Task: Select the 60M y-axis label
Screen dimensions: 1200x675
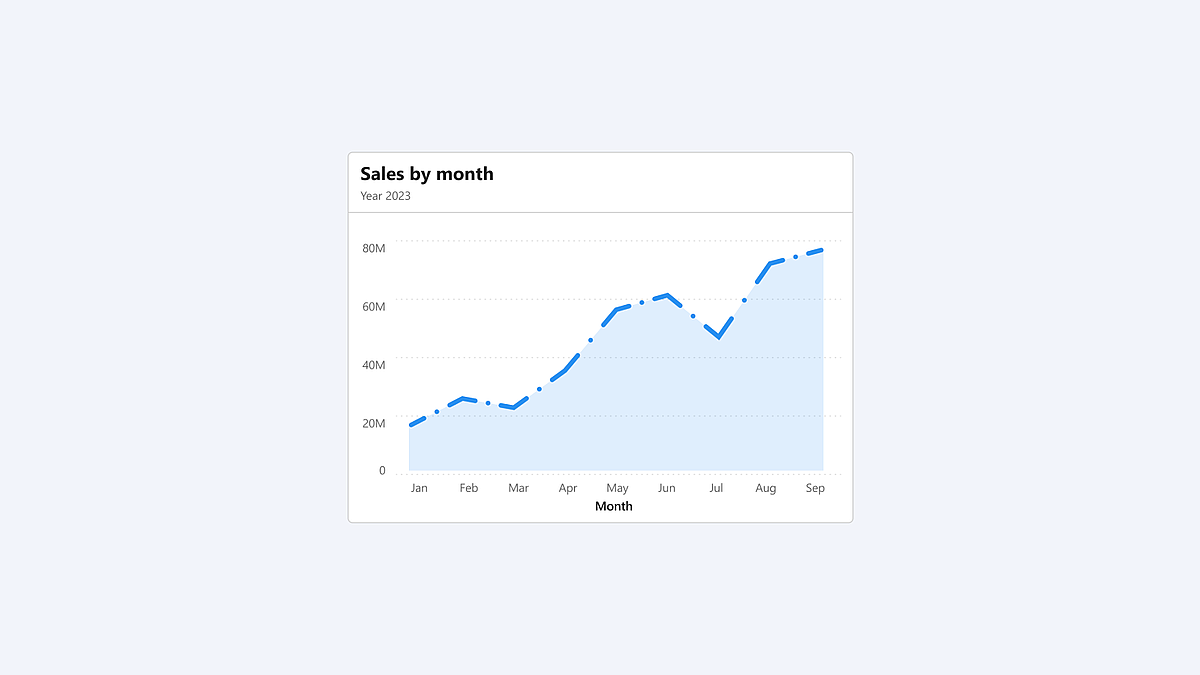Action: click(x=374, y=306)
